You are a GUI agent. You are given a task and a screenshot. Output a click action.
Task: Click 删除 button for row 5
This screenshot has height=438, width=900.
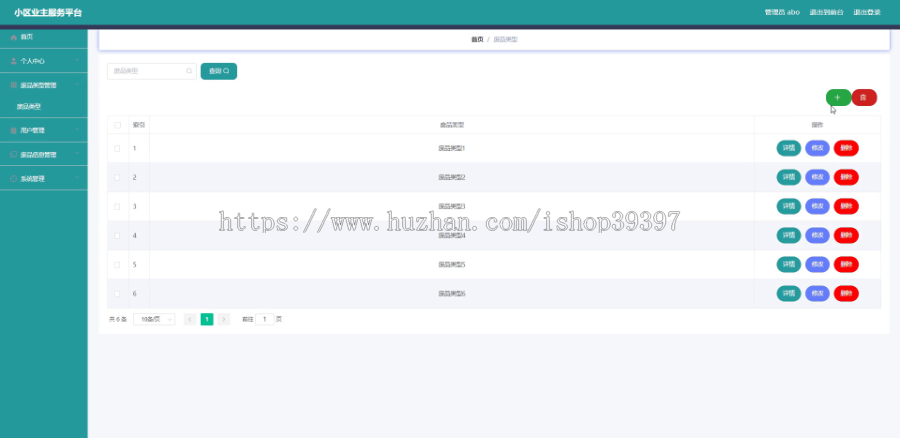coord(846,265)
